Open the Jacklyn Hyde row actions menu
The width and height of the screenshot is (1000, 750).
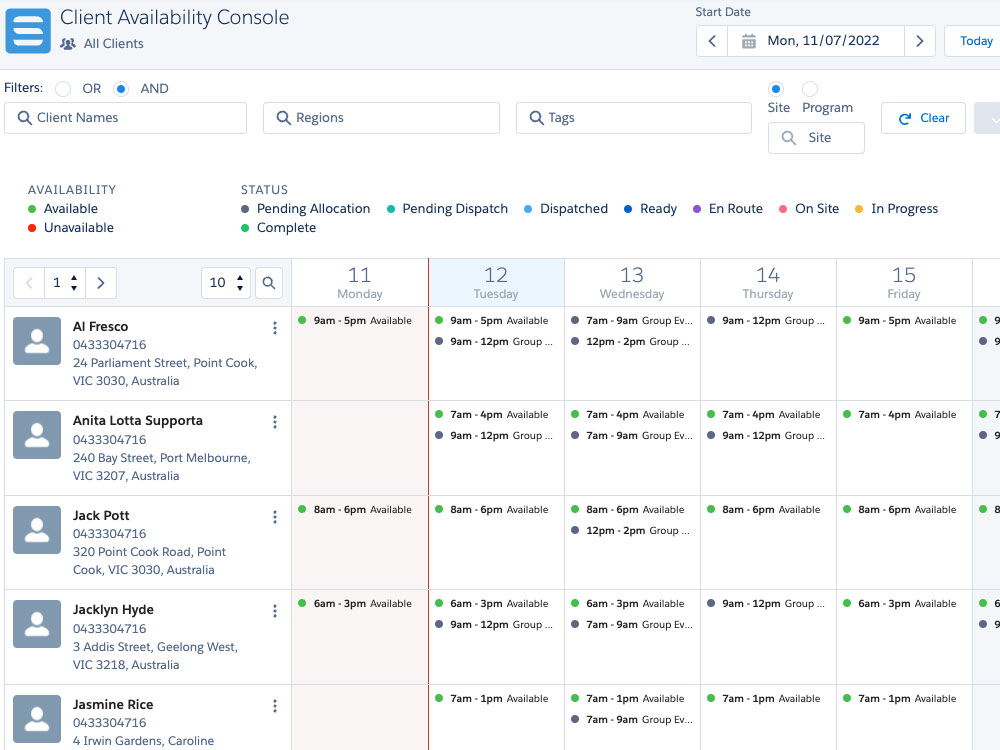(x=275, y=611)
